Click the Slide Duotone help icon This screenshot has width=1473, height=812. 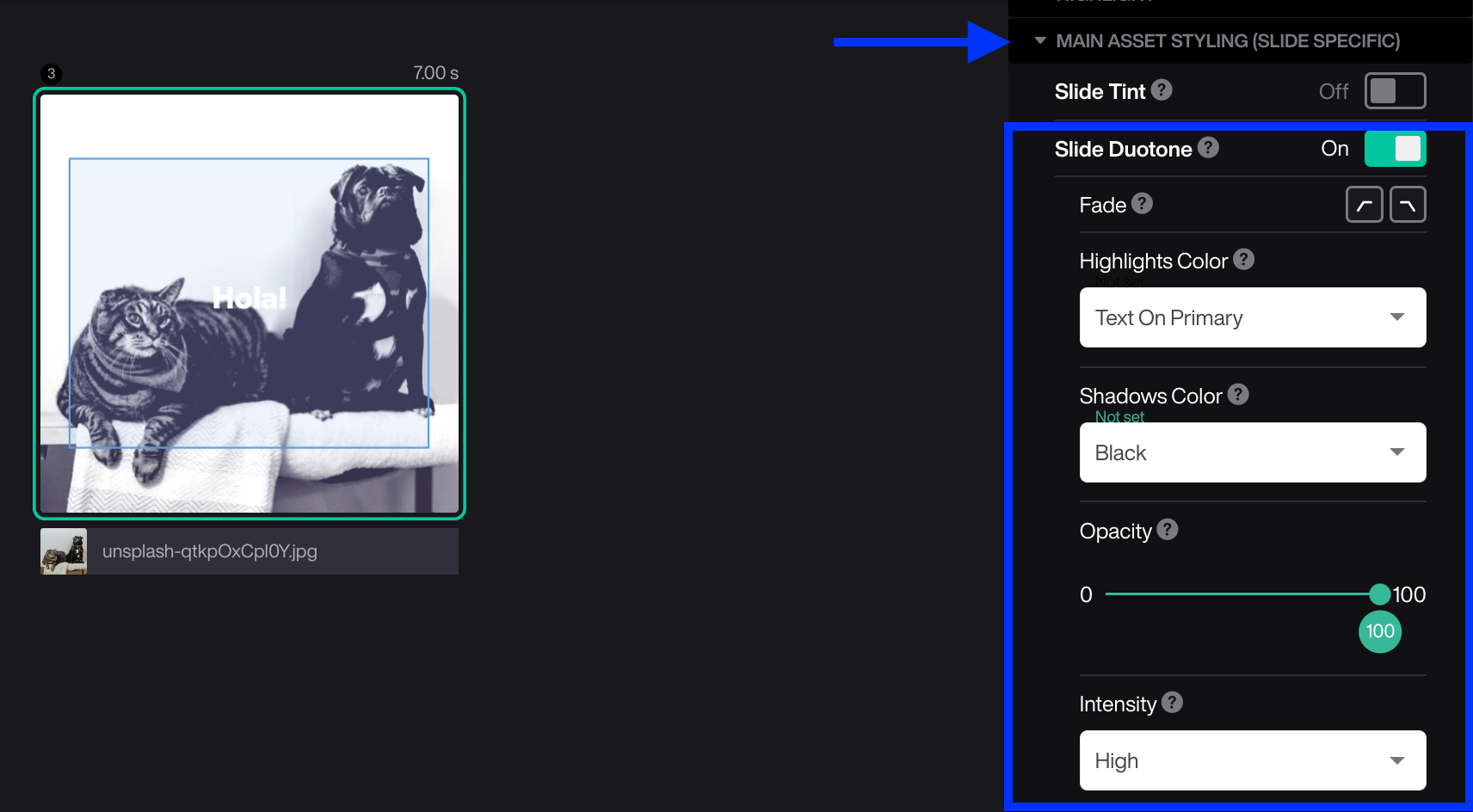[1208, 148]
